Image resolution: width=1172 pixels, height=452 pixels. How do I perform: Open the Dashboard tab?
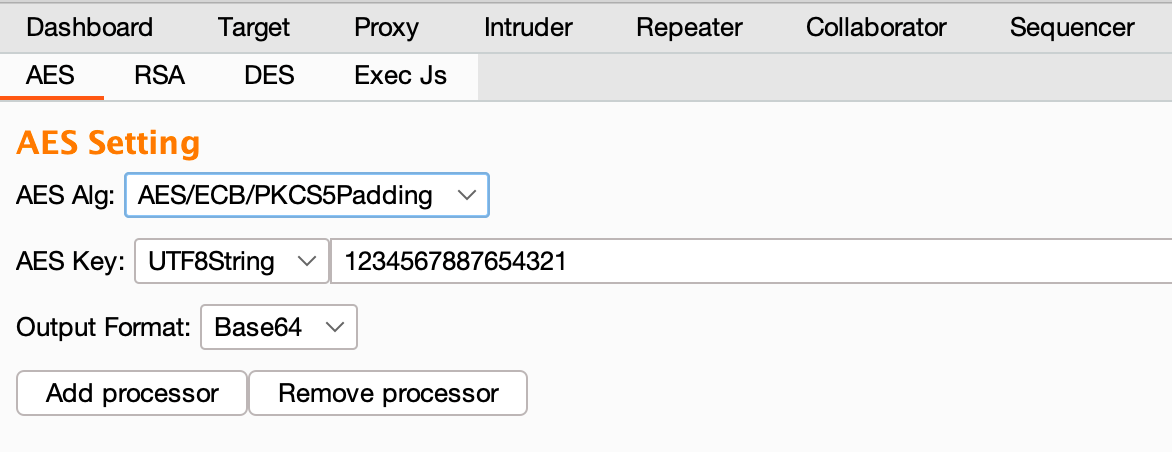tap(89, 27)
